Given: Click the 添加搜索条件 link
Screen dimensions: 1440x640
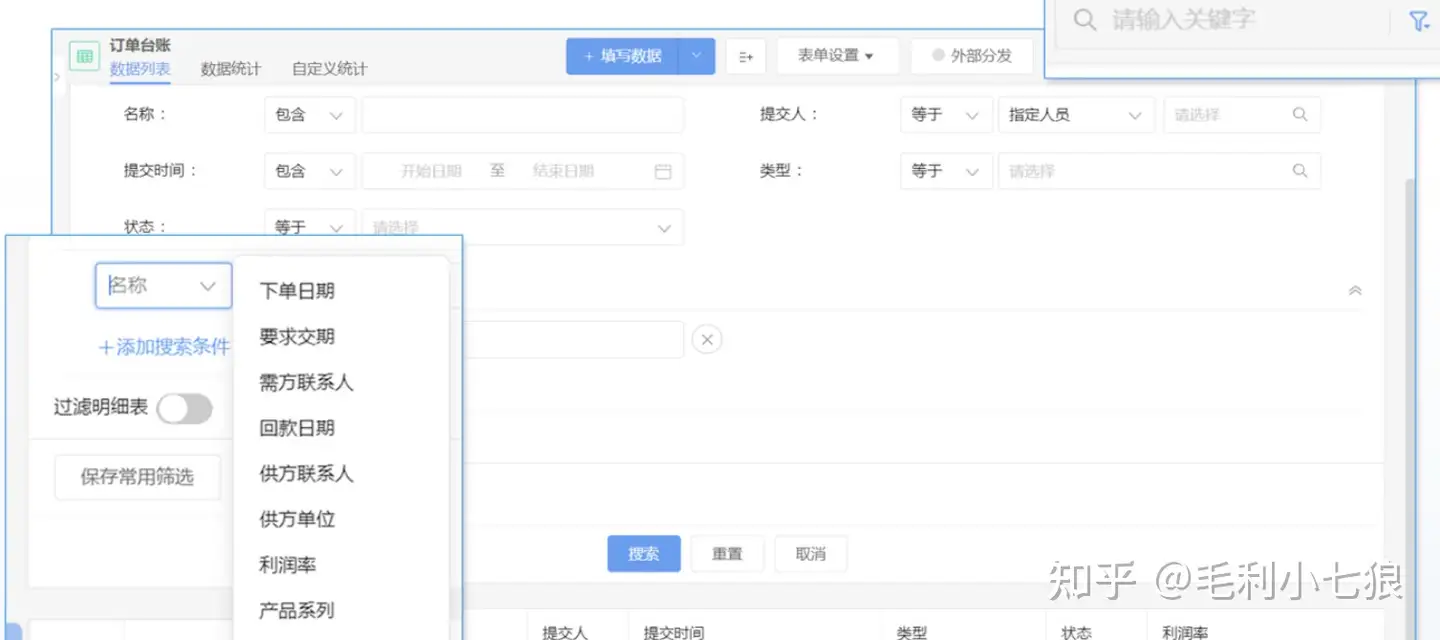Looking at the screenshot, I should [163, 348].
